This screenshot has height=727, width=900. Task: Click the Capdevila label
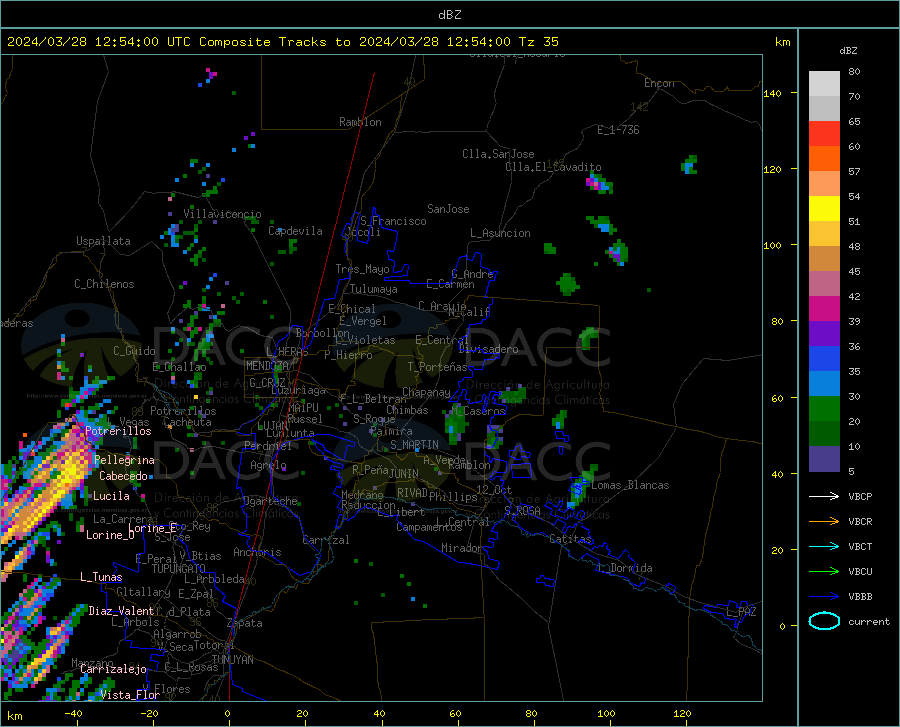pos(295,231)
